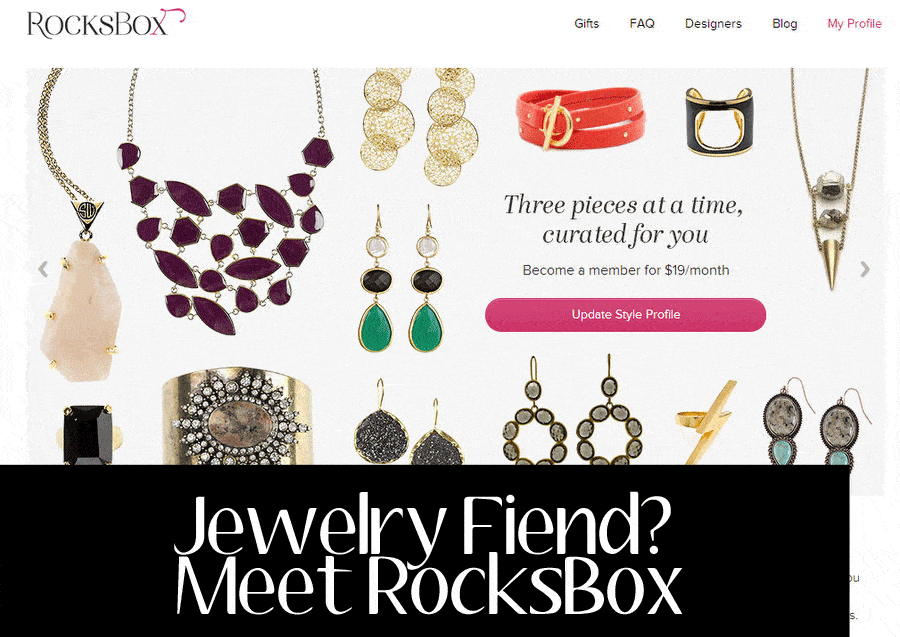Open the Blog link

click(785, 24)
